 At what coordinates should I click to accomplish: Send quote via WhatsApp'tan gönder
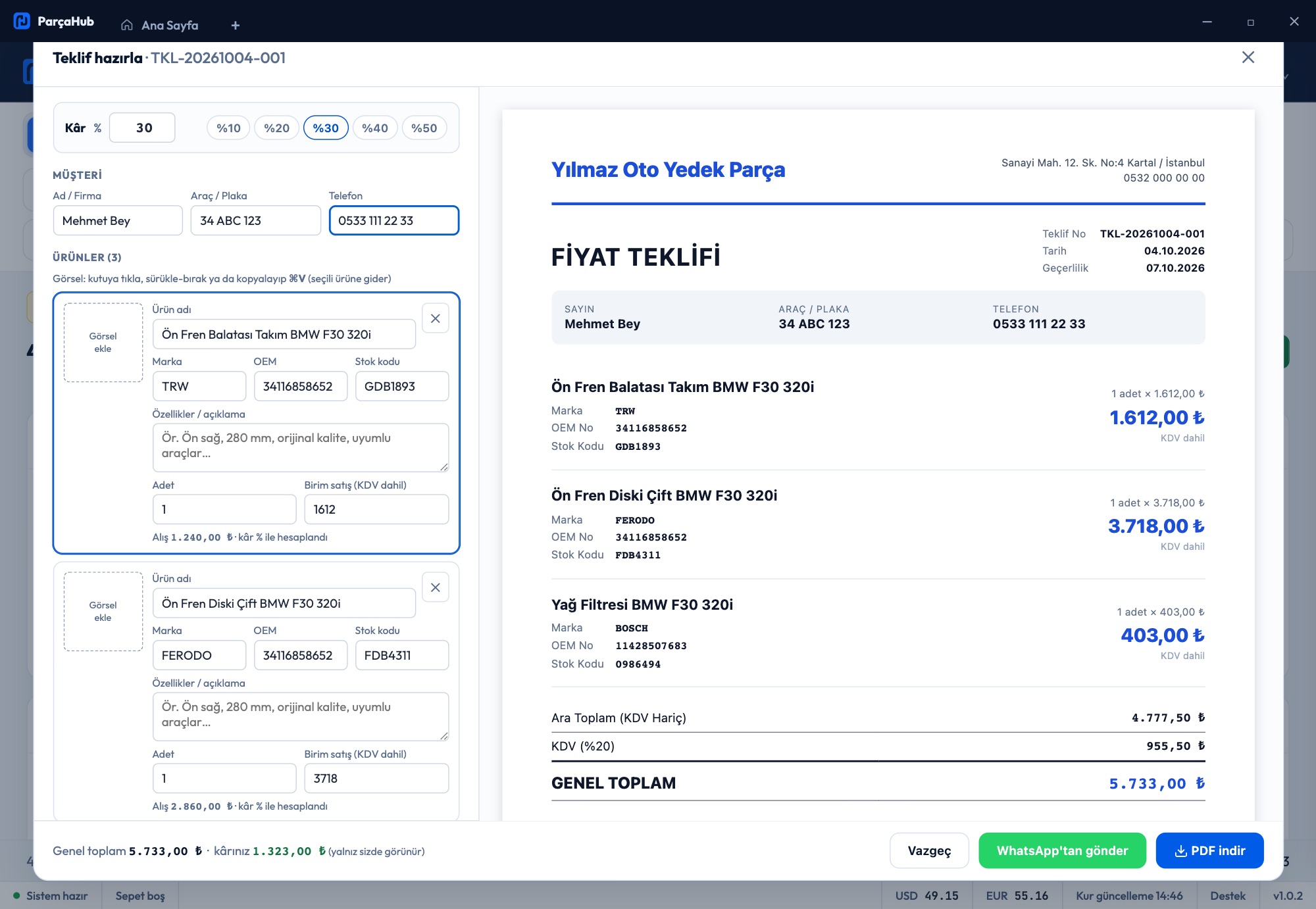coord(1062,850)
